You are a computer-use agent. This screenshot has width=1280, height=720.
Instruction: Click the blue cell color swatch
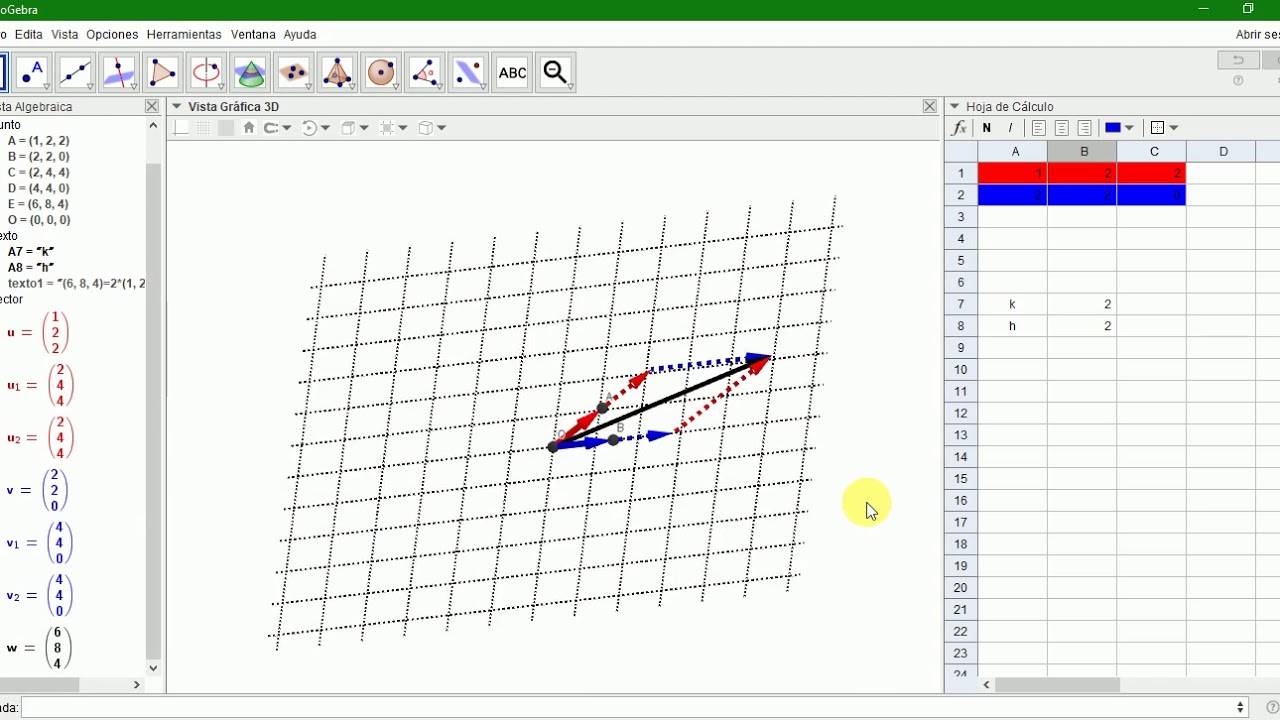pyautogui.click(x=1112, y=128)
